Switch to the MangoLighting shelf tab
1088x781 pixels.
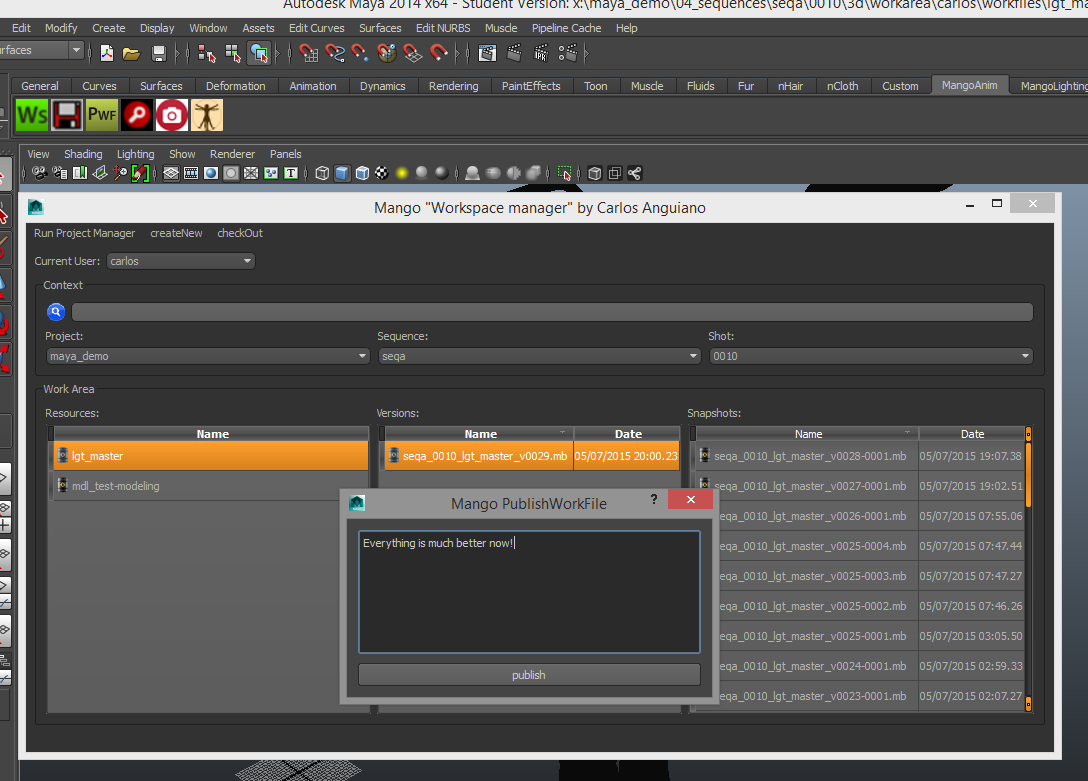[1053, 86]
